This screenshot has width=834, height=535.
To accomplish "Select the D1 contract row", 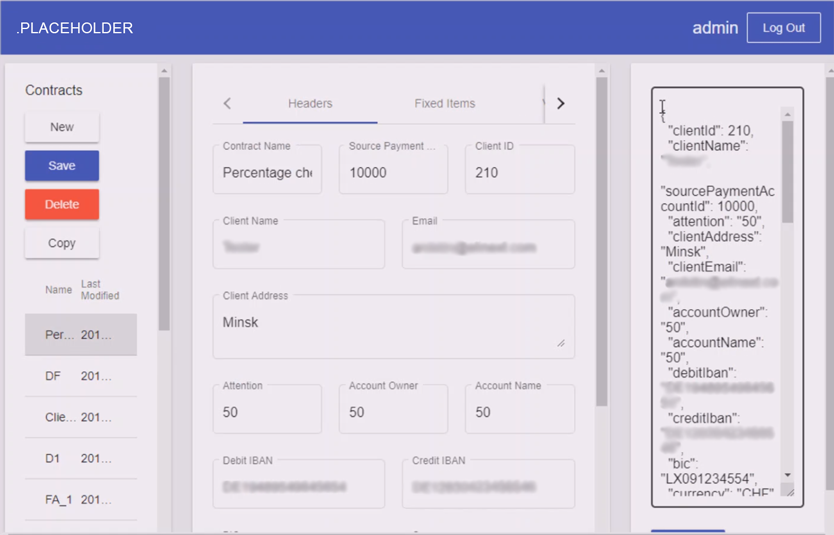I will pos(80,459).
